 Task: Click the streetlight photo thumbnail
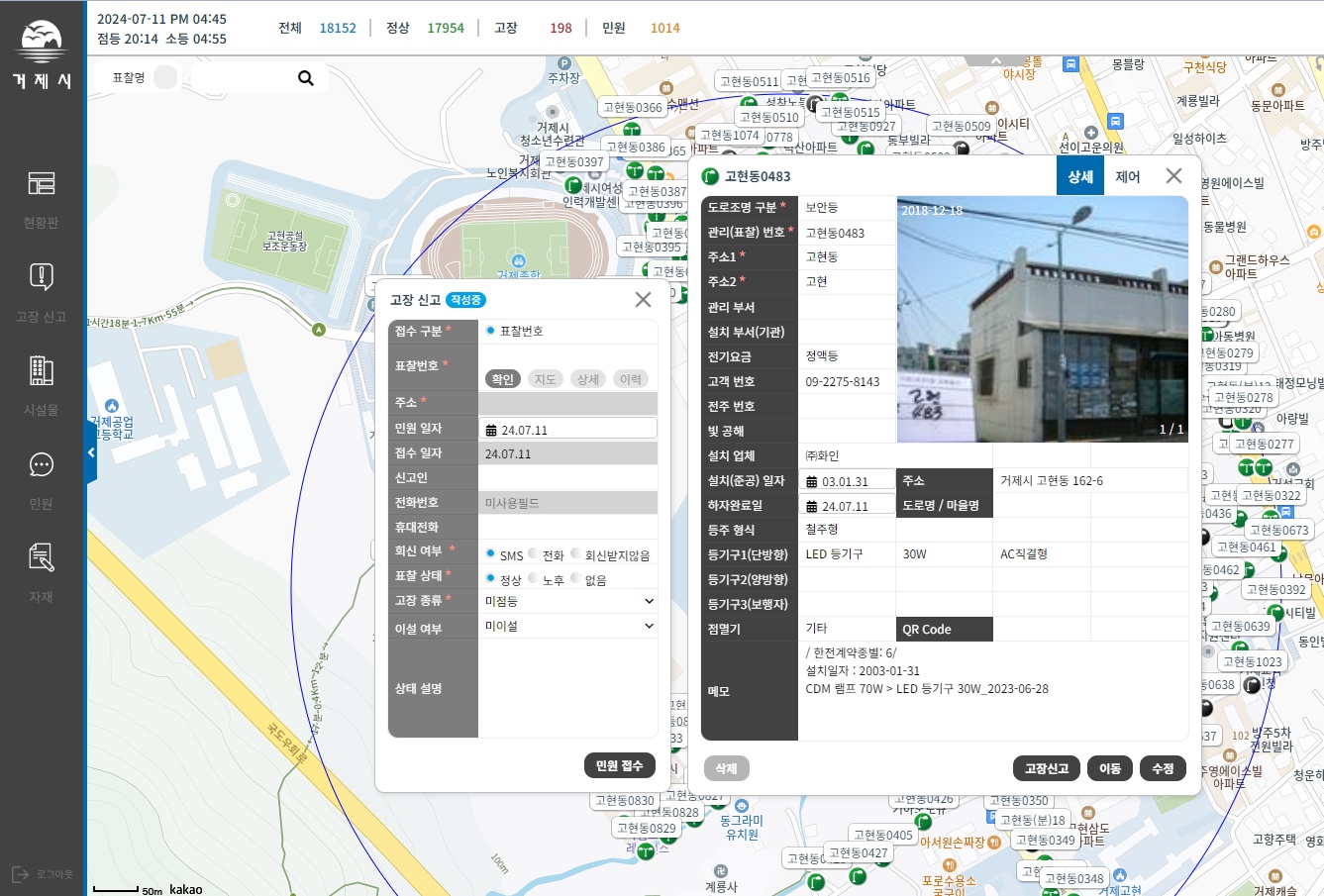[1042, 319]
